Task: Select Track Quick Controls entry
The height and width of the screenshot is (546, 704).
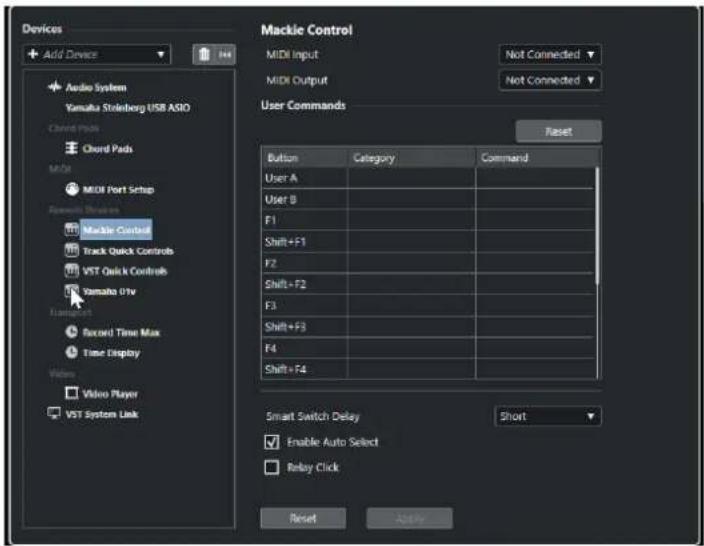Action: pos(128,251)
